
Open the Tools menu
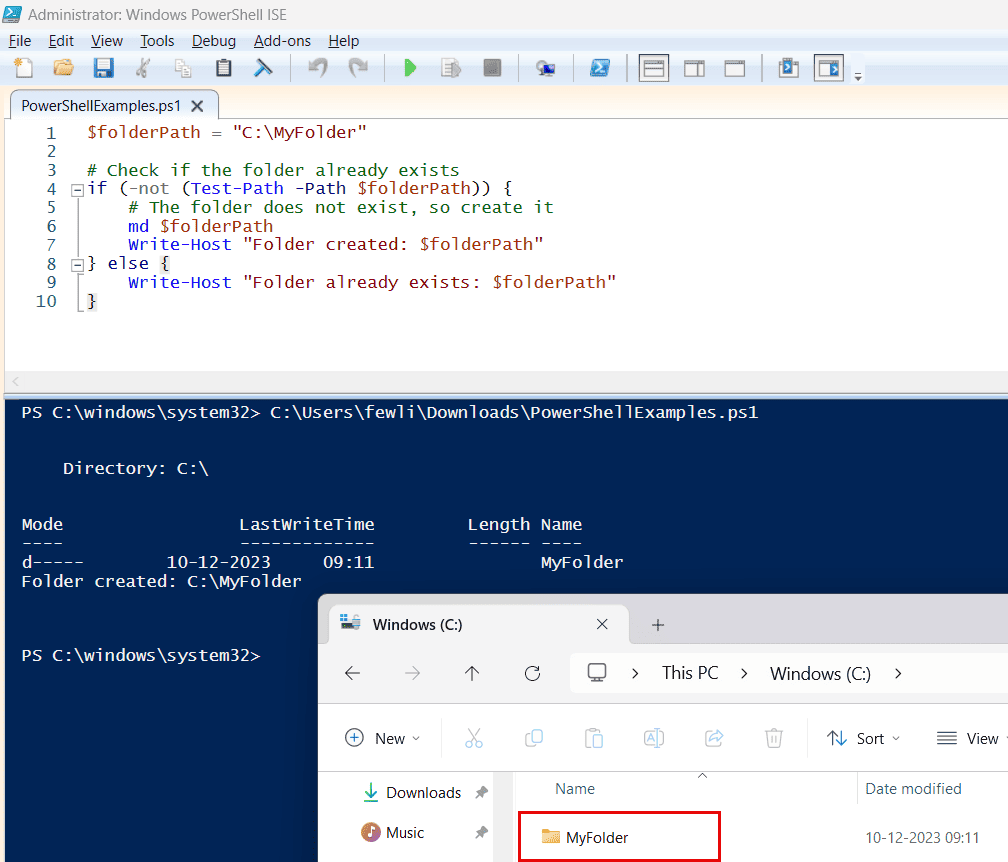coord(157,41)
